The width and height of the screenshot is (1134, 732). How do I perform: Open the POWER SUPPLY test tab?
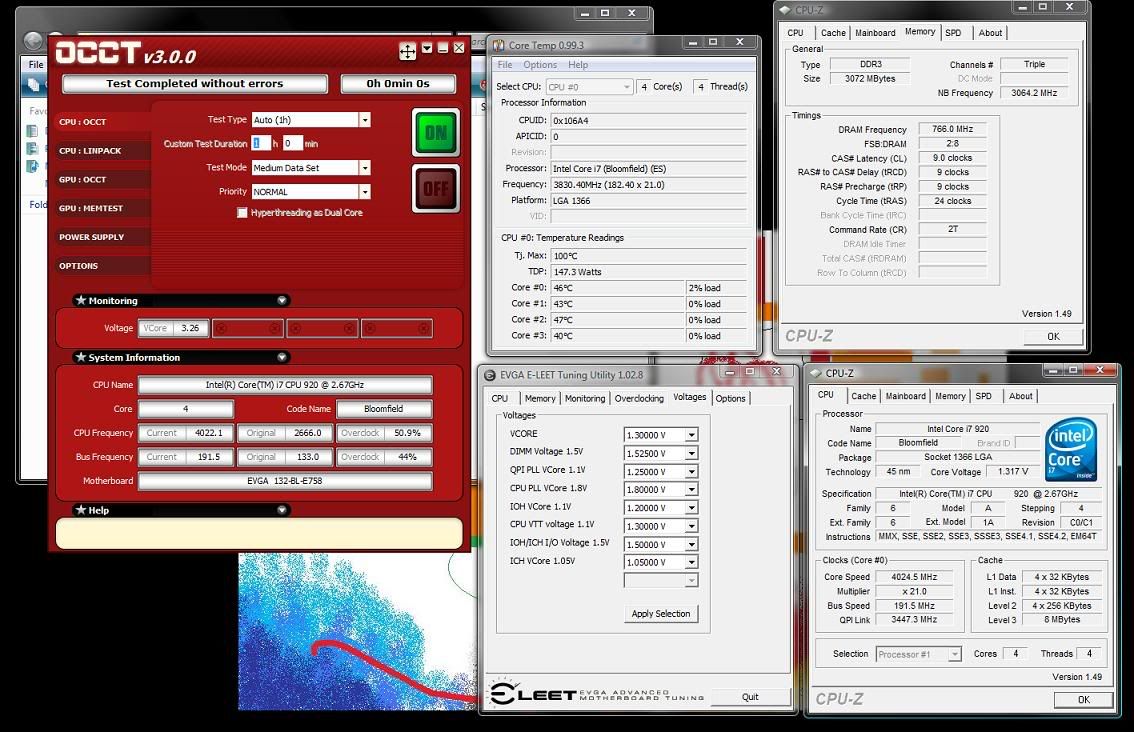click(102, 237)
